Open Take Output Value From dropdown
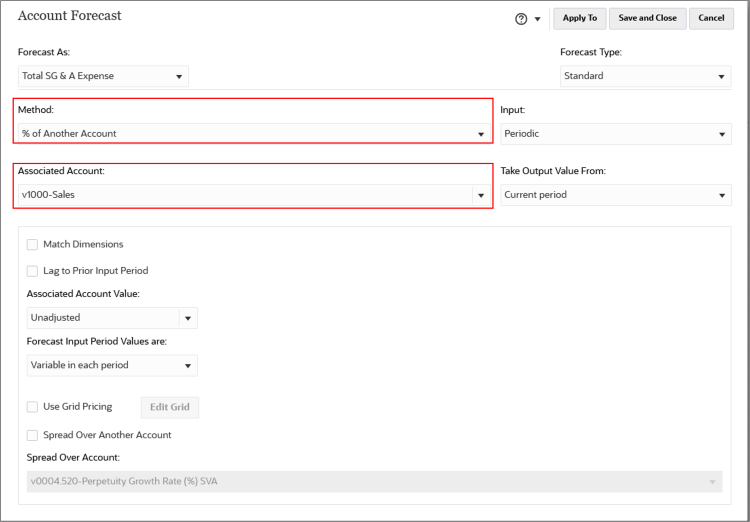Image resolution: width=750 pixels, height=522 pixels. click(722, 195)
